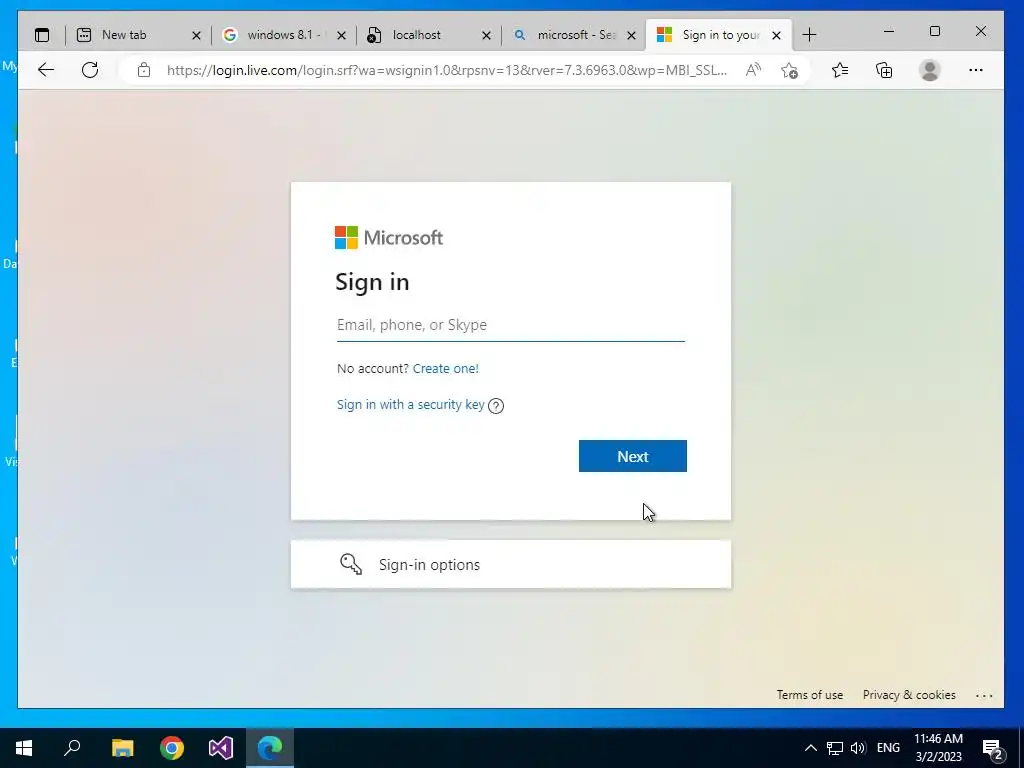Screen dimensions: 1024x768
Task: Open the Windows Start menu
Action: 24,748
